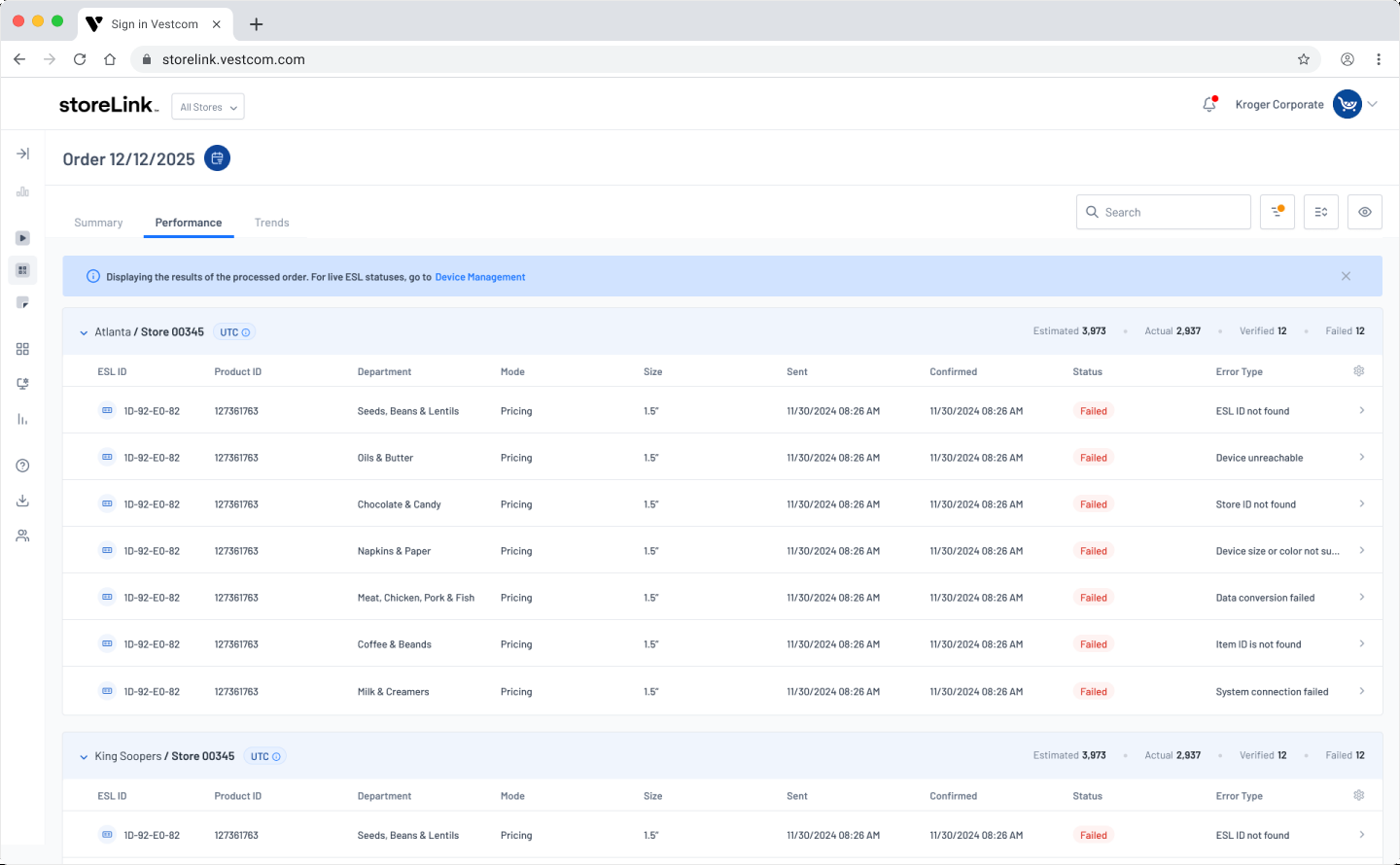1400x865 pixels.
Task: Open the All Stores dropdown
Action: pos(208,107)
